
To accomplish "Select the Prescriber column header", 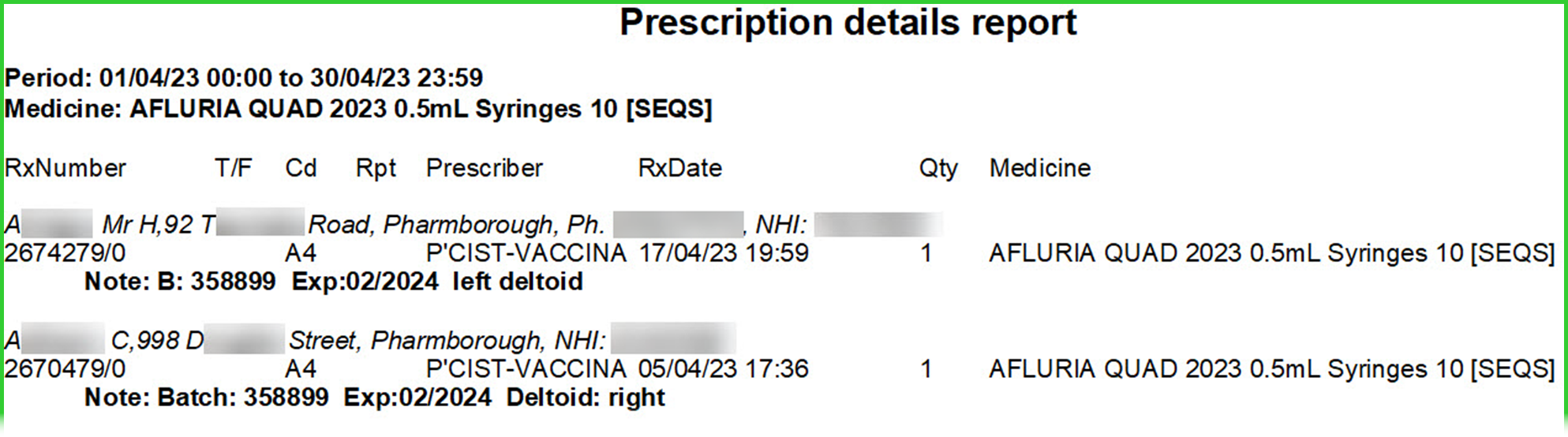I will click(x=484, y=168).
